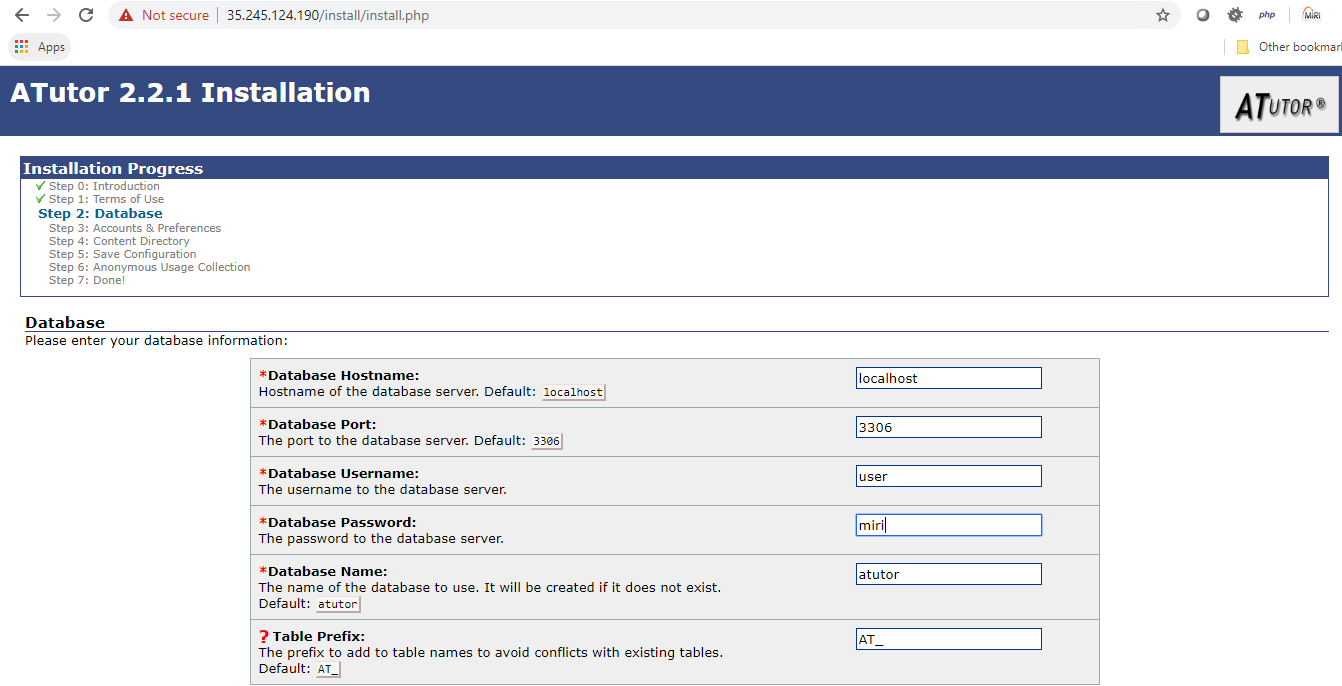Click the gray circle extension icon

(1203, 15)
